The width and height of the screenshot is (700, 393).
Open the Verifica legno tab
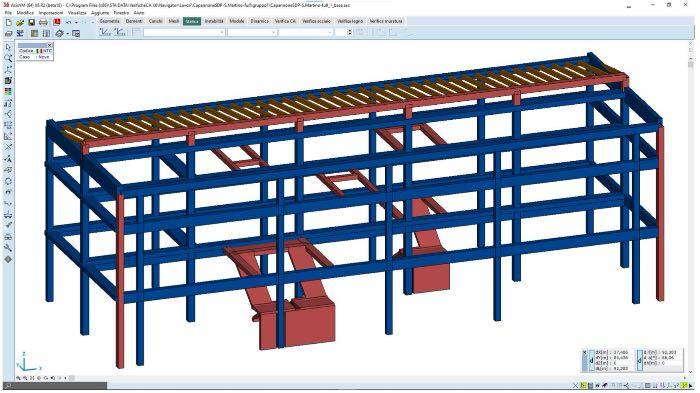pyautogui.click(x=350, y=21)
